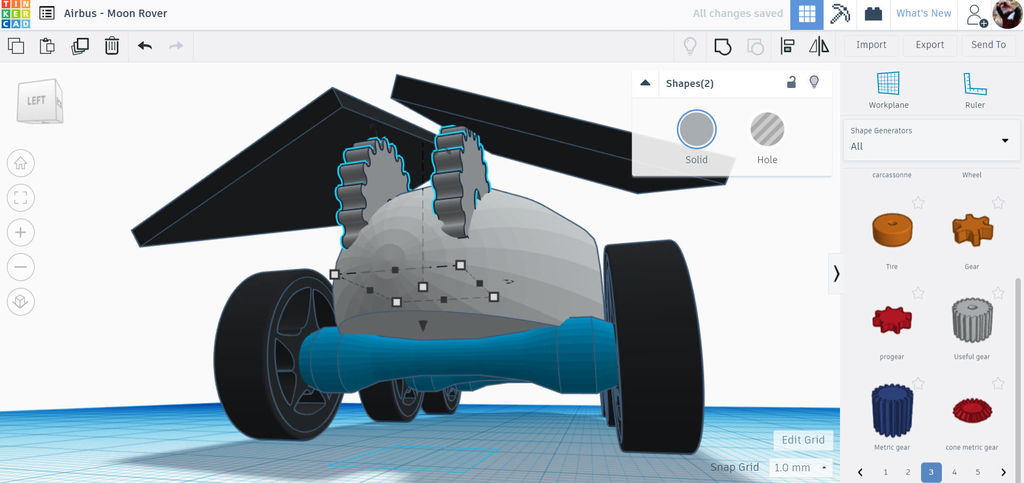
Task: Rename the Airbus - Moon Rover title
Action: 116,13
